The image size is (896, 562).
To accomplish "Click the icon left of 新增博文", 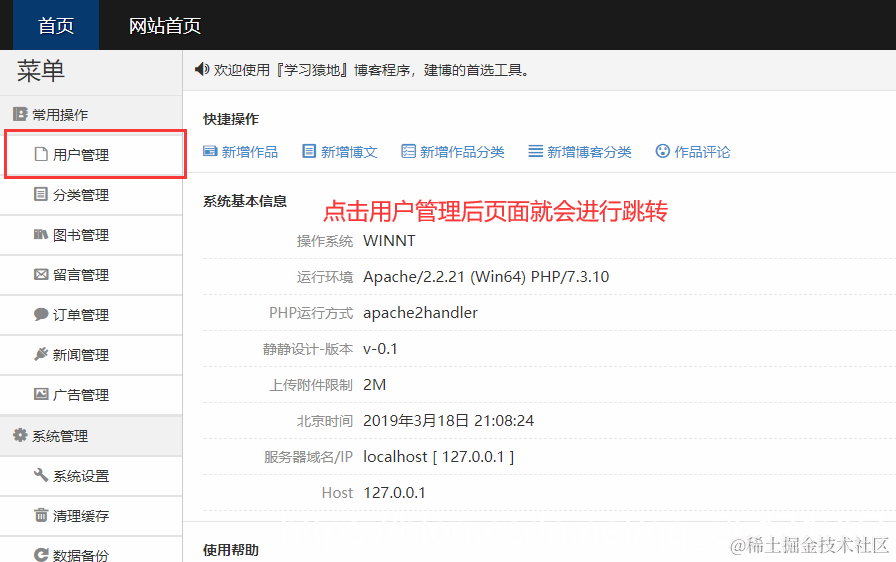I will pos(309,151).
